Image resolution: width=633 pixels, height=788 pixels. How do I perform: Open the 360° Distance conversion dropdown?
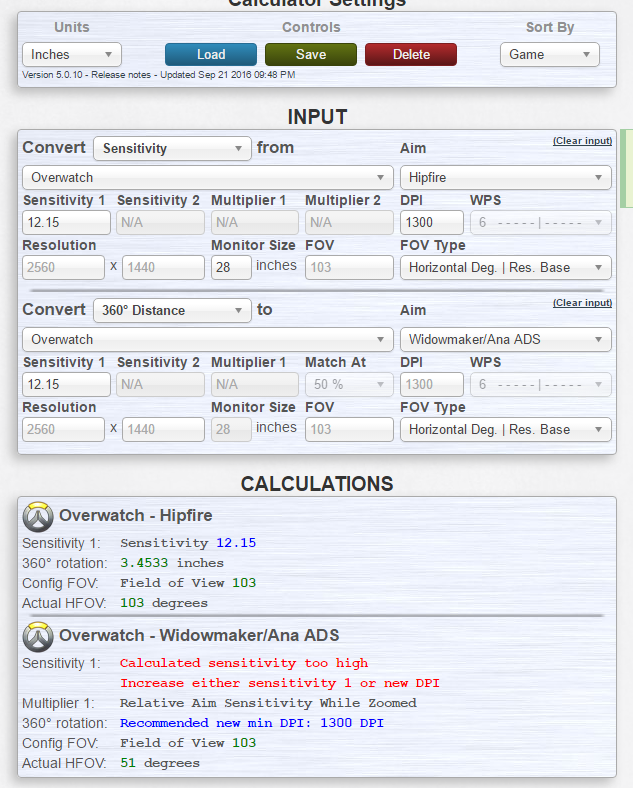point(172,310)
